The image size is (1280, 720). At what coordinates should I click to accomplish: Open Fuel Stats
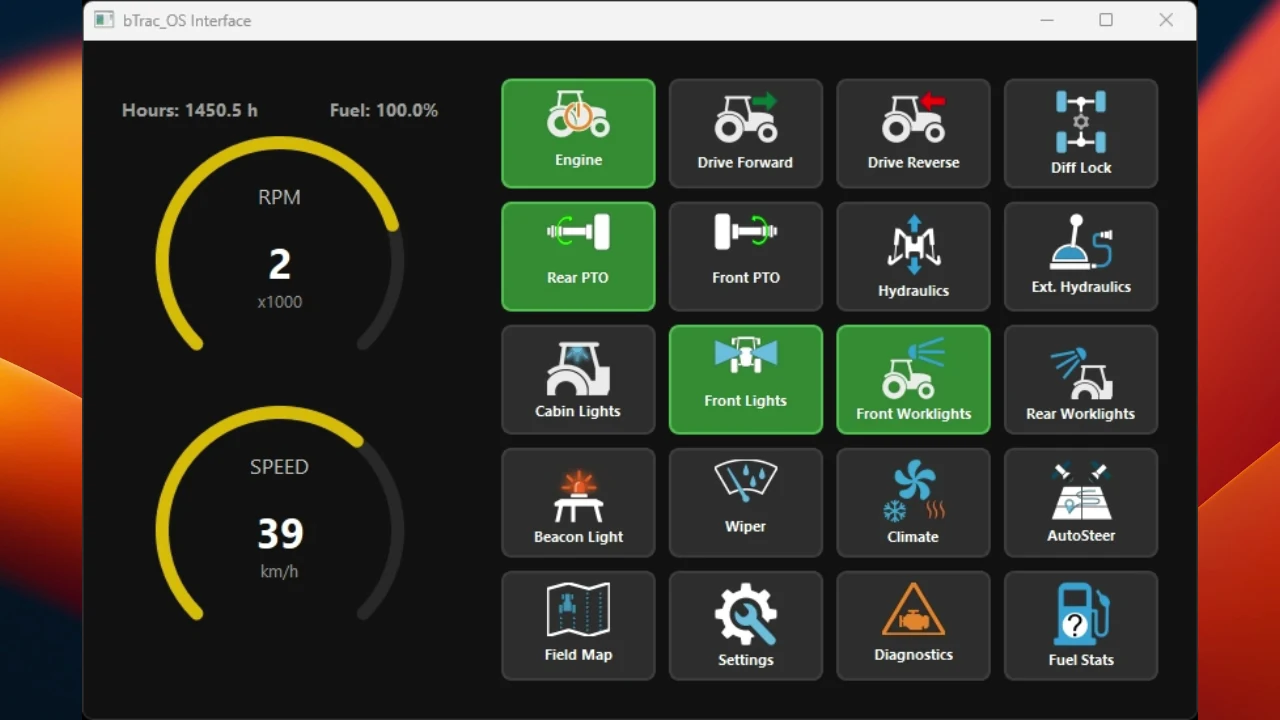[x=1081, y=625]
